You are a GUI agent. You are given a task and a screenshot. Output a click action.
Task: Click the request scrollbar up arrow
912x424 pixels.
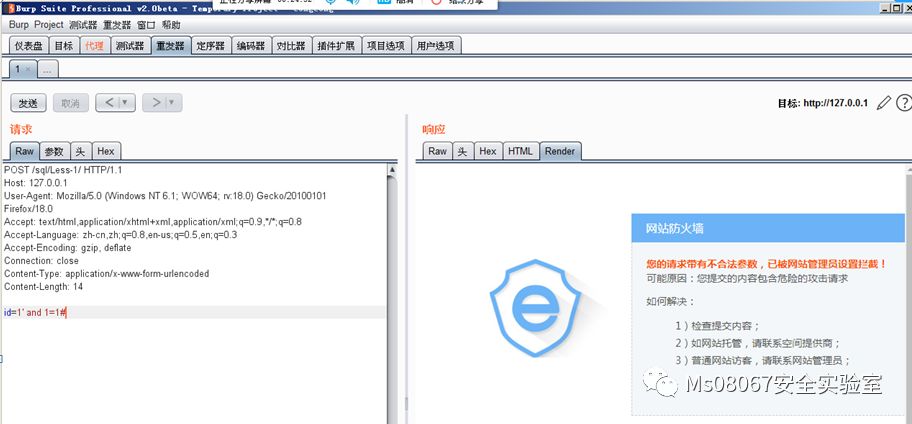pos(392,170)
